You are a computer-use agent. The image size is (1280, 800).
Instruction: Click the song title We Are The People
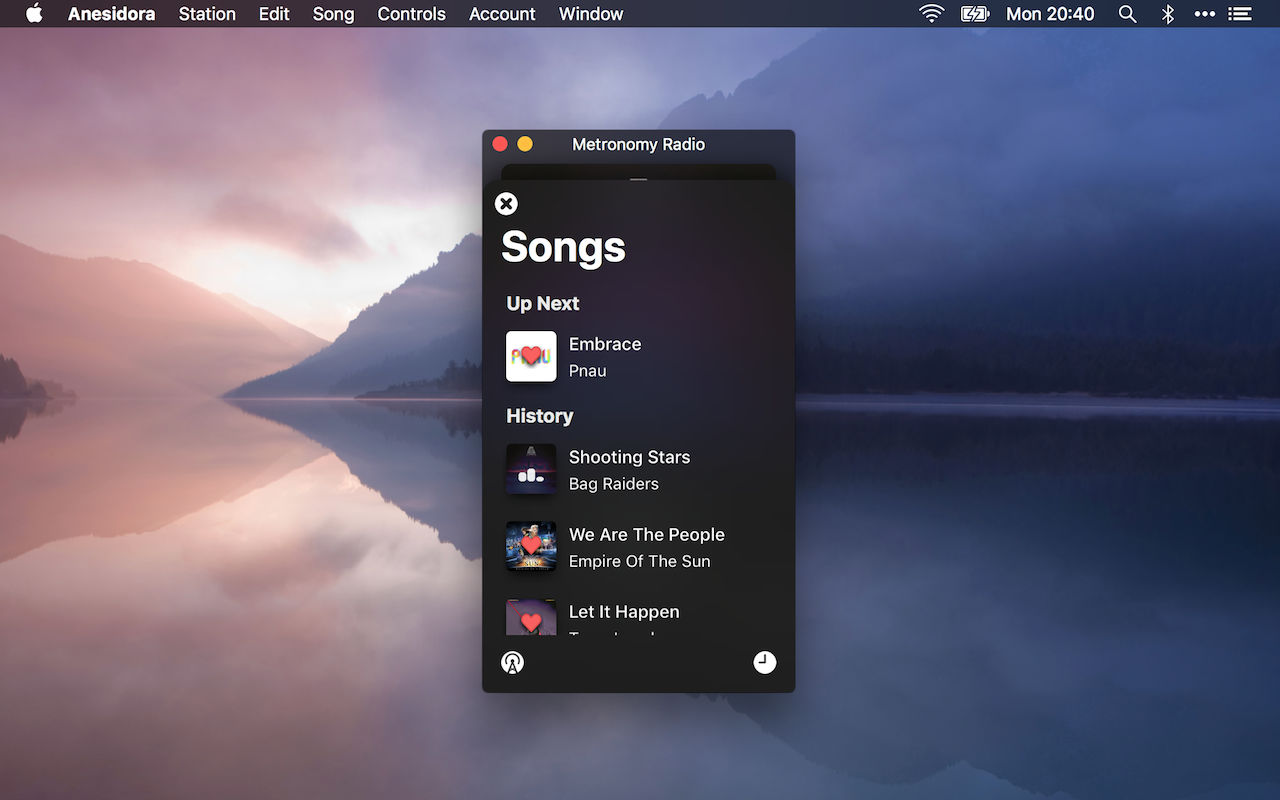click(647, 535)
